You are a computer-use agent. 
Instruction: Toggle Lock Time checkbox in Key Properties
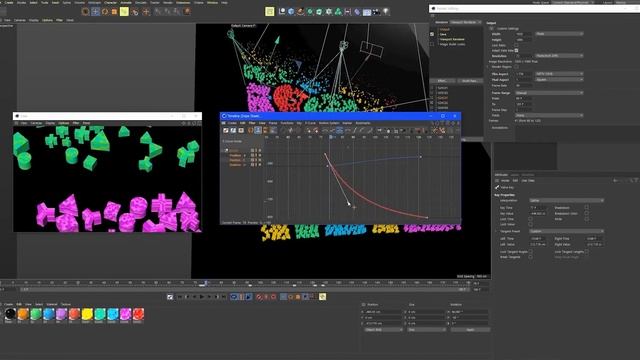pos(530,219)
